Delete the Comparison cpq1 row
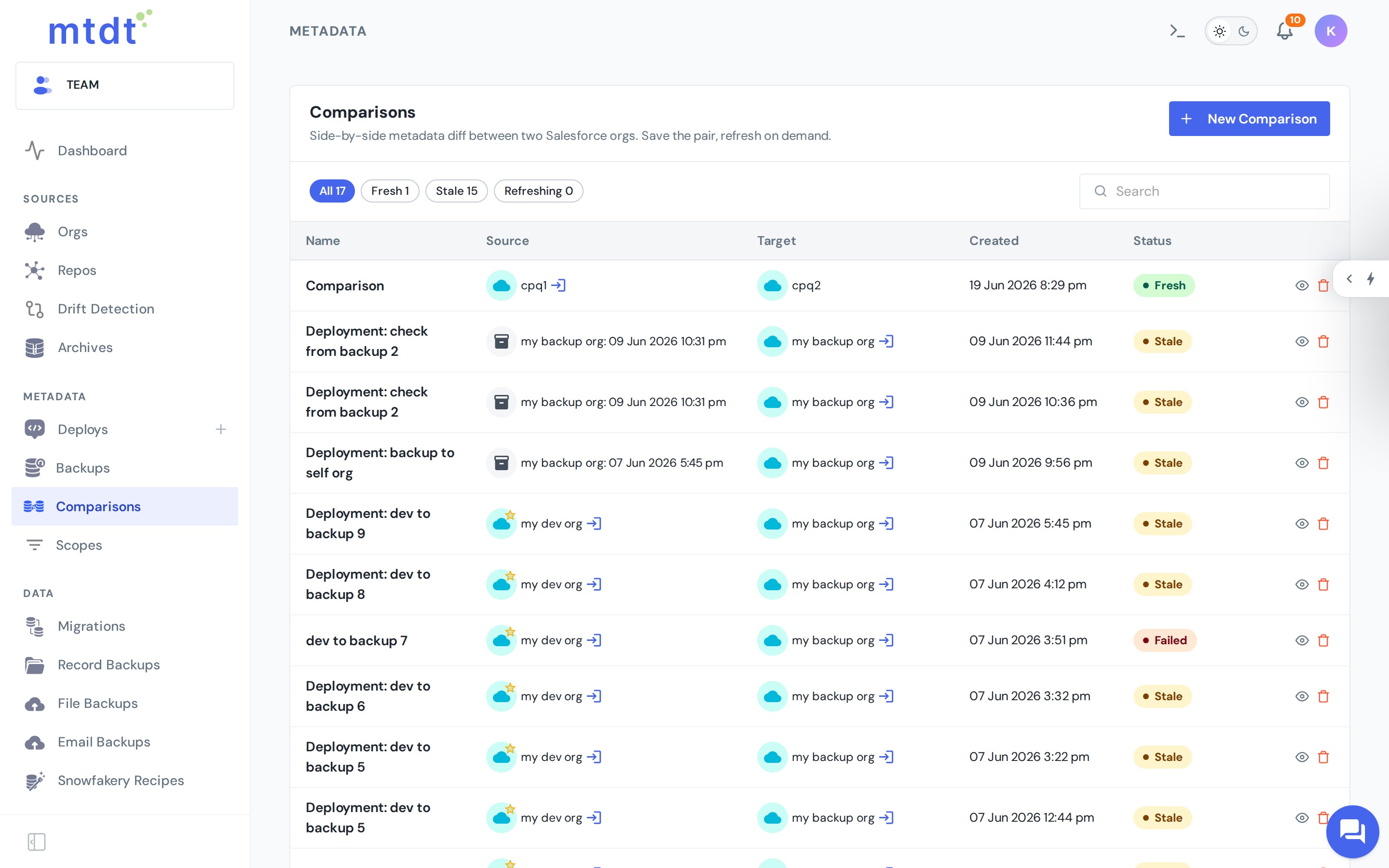The image size is (1389, 868). [x=1323, y=285]
